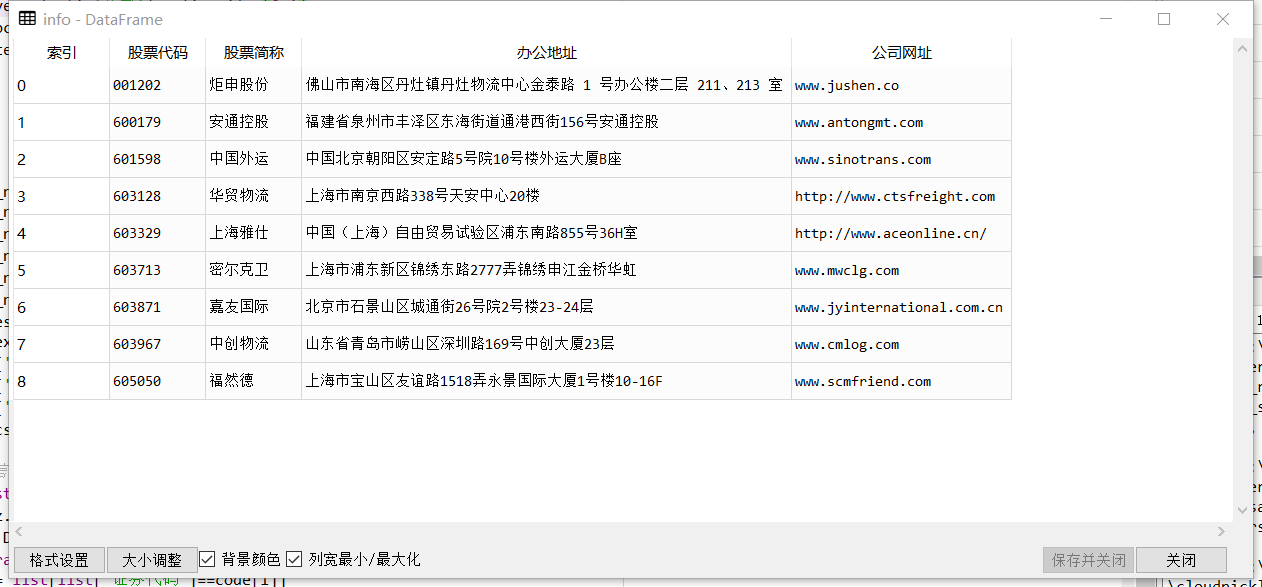Sort by the 股票简称 column header

point(254,53)
